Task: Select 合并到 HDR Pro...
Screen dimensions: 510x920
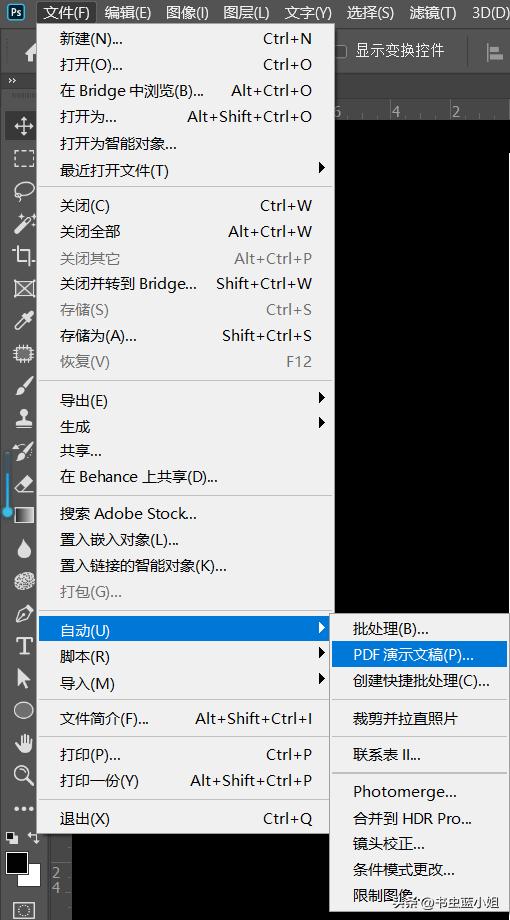Action: (419, 818)
